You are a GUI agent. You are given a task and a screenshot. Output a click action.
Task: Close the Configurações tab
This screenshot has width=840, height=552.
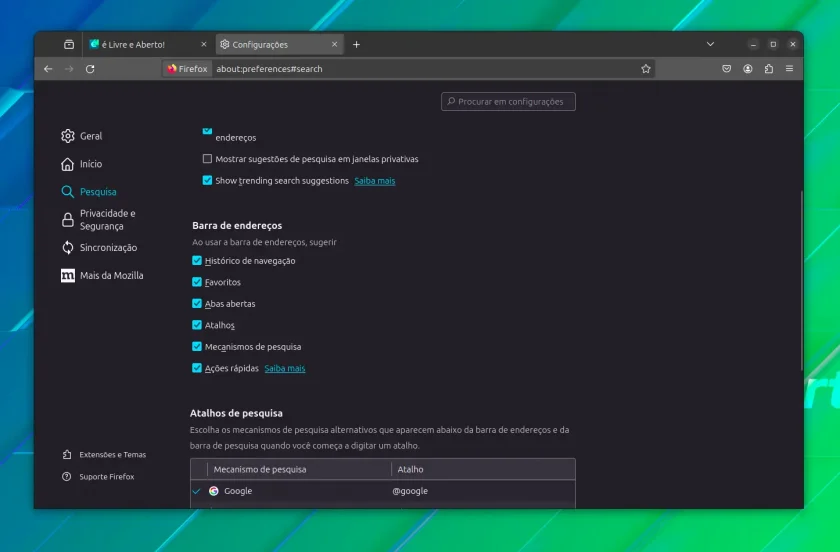[334, 44]
